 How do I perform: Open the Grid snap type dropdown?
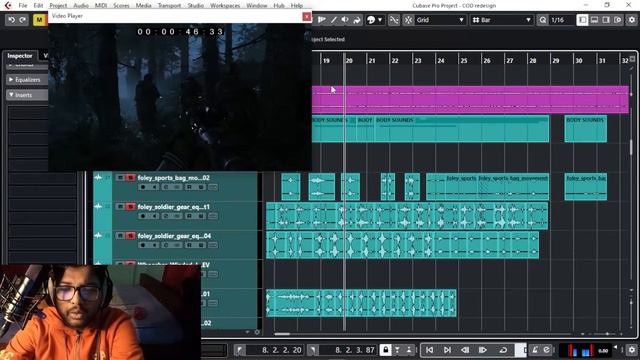point(441,20)
